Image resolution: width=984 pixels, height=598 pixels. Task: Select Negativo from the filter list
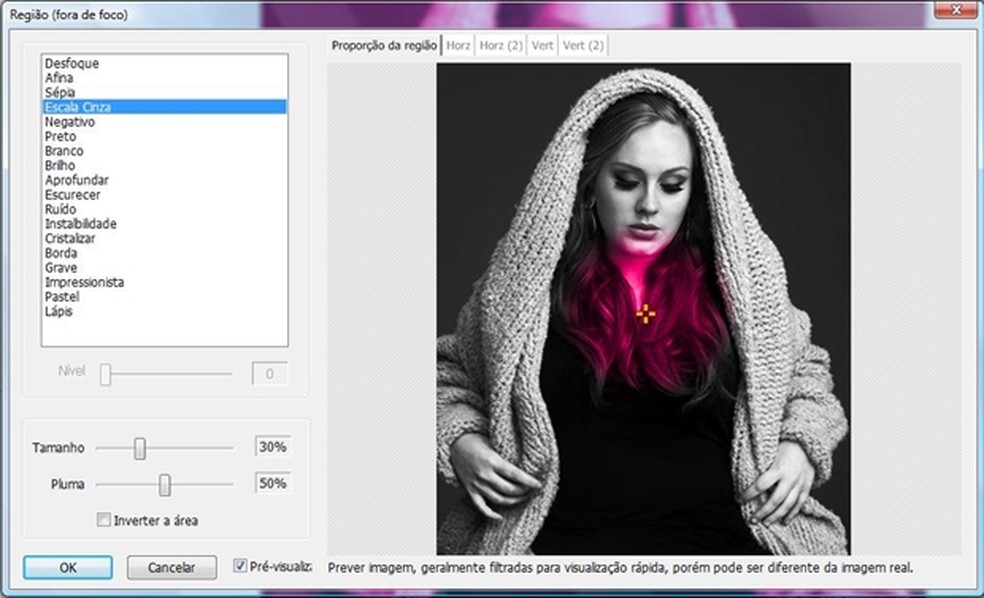(69, 121)
